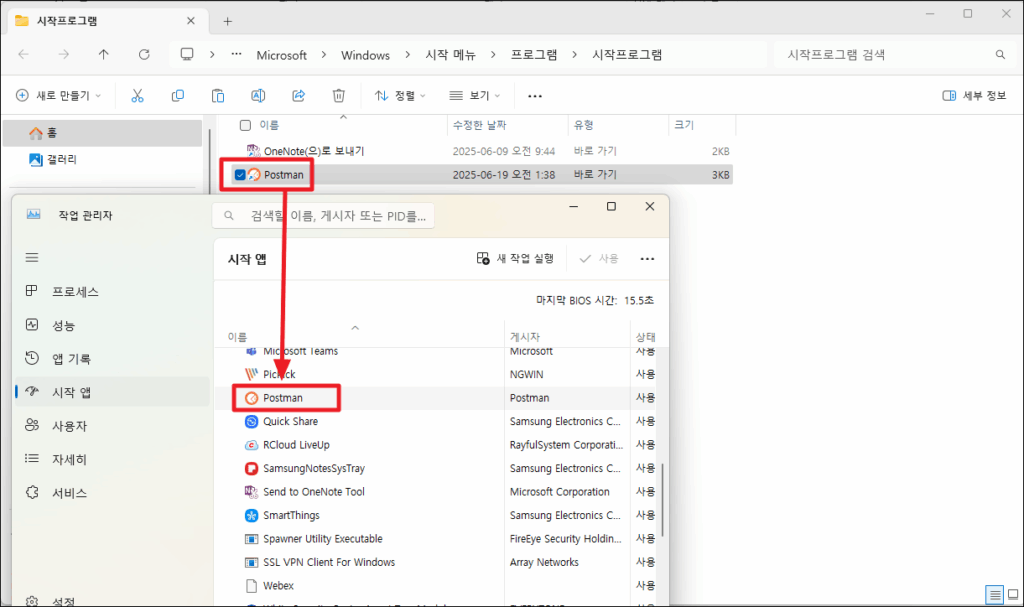1024x607 pixels.
Task: Click the PC monitor icon in address bar
Action: 187,55
